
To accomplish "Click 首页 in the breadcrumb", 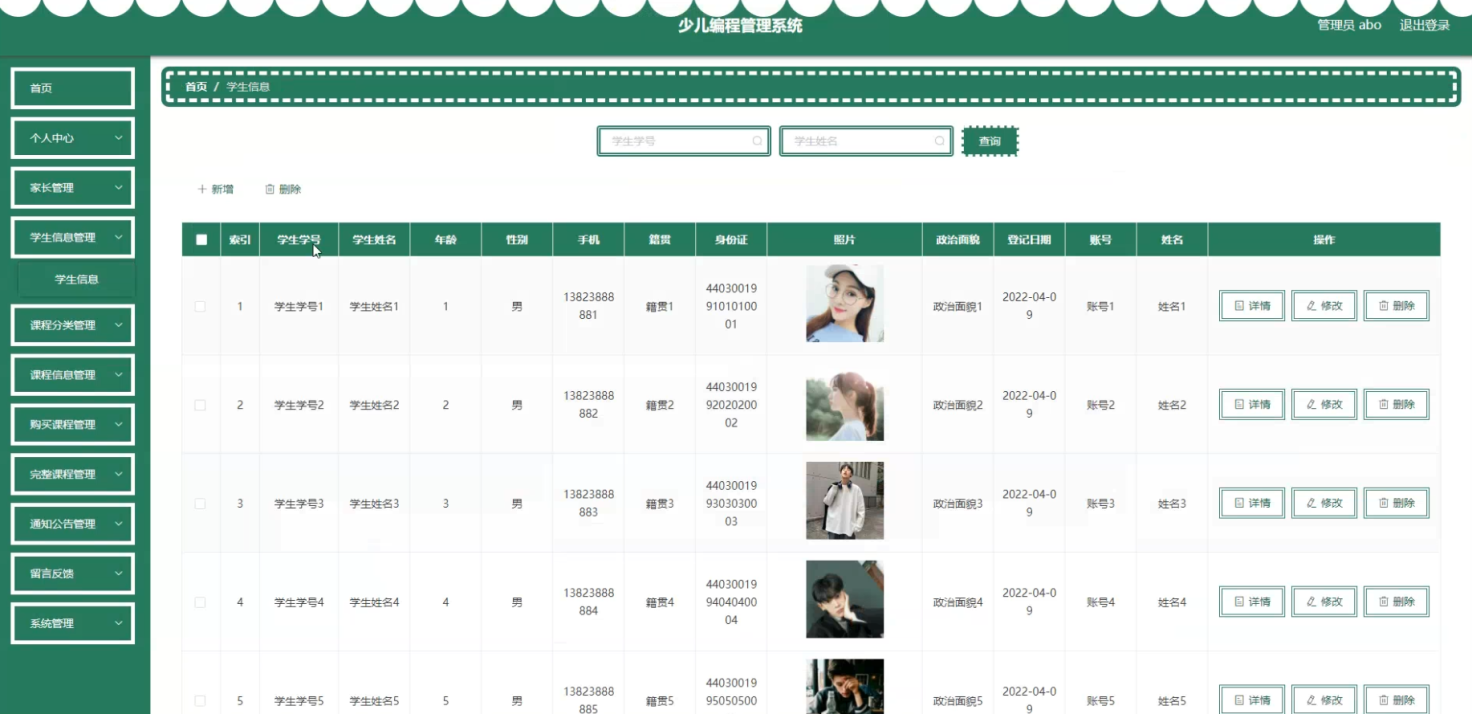I will coord(196,87).
